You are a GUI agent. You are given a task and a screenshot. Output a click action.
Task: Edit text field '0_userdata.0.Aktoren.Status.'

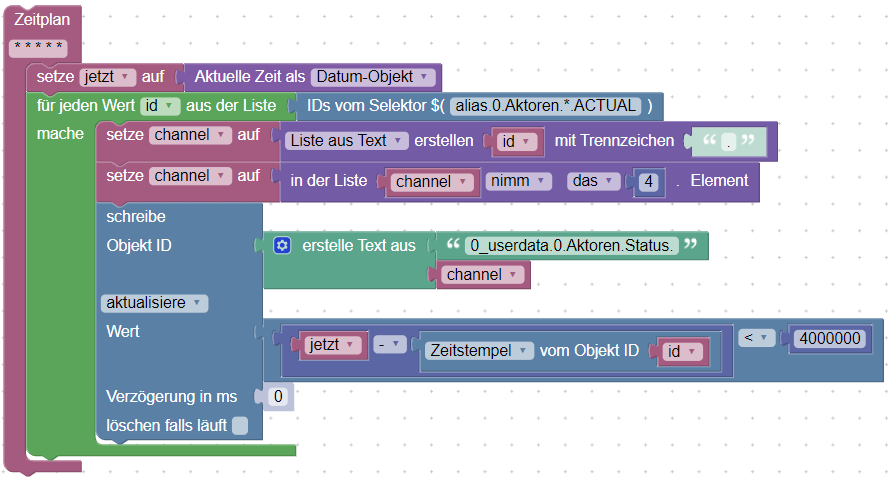(x=572, y=246)
